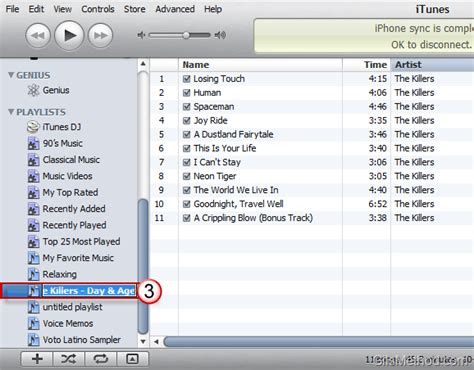This screenshot has width=474, height=370.
Task: Select the untitled playlist icon
Action: [x=33, y=307]
